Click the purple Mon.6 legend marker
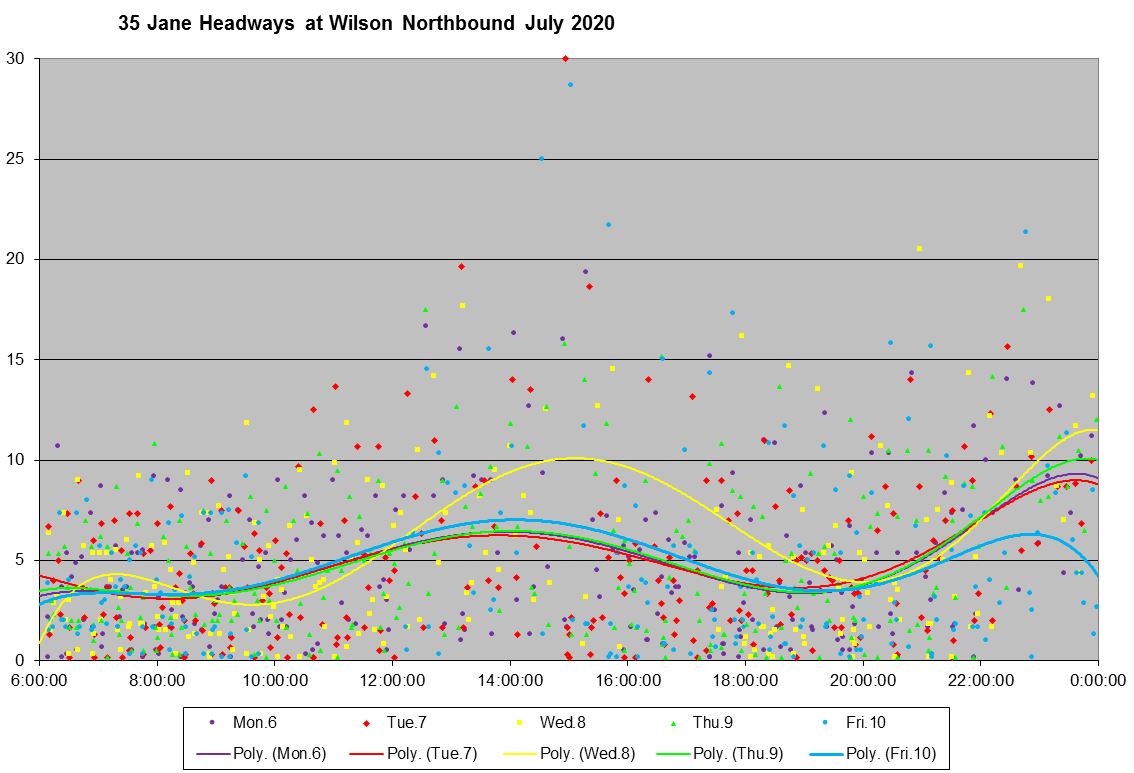 [x=211, y=722]
